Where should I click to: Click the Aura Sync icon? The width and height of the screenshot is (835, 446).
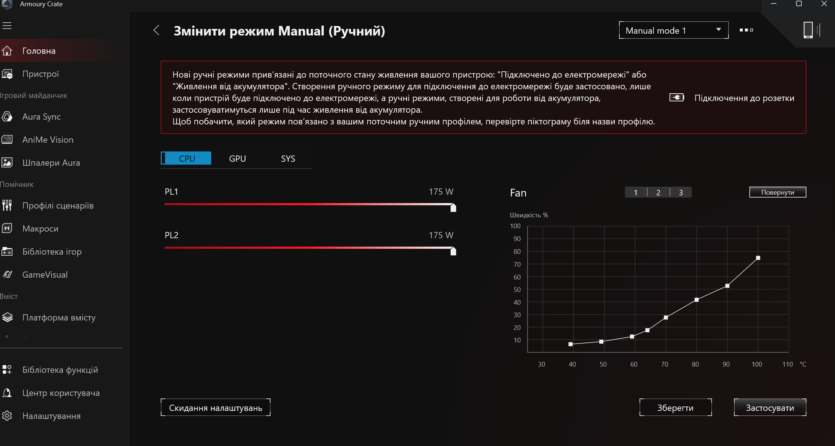click(7, 117)
